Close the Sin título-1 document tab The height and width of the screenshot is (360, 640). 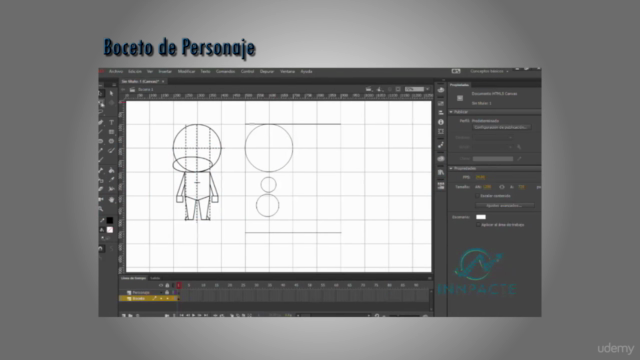click(x=163, y=81)
